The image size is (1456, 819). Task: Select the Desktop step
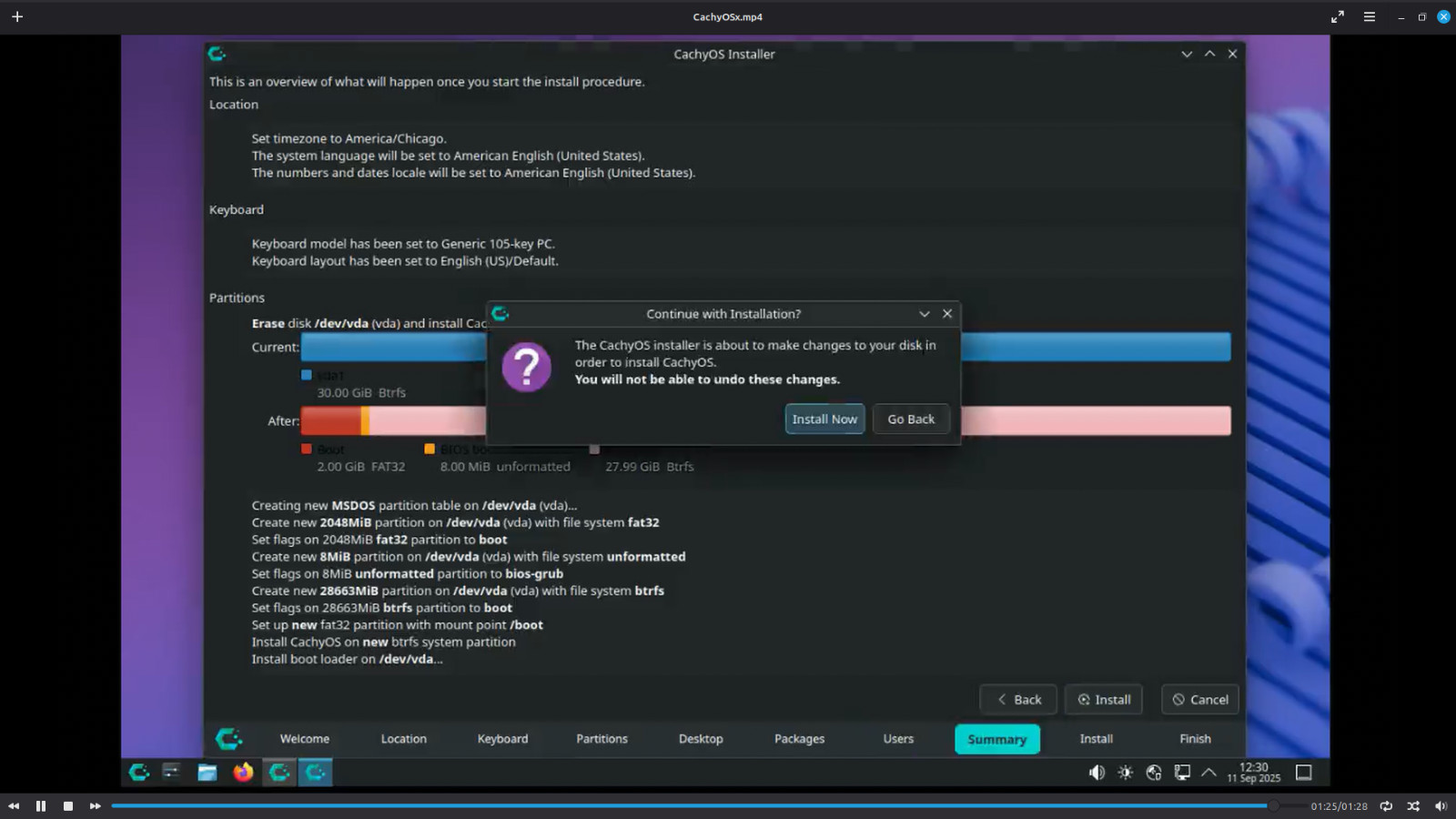pyautogui.click(x=701, y=739)
